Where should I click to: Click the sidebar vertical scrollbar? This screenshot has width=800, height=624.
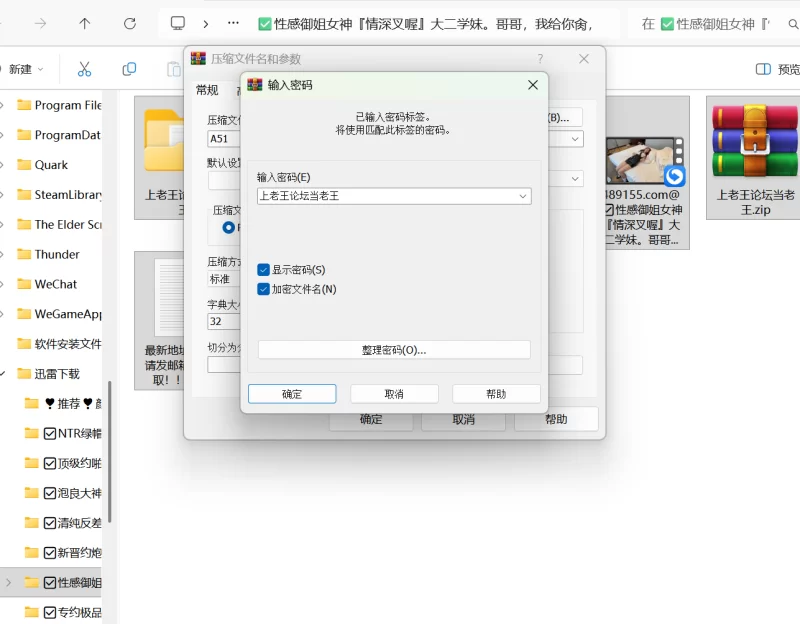110,450
